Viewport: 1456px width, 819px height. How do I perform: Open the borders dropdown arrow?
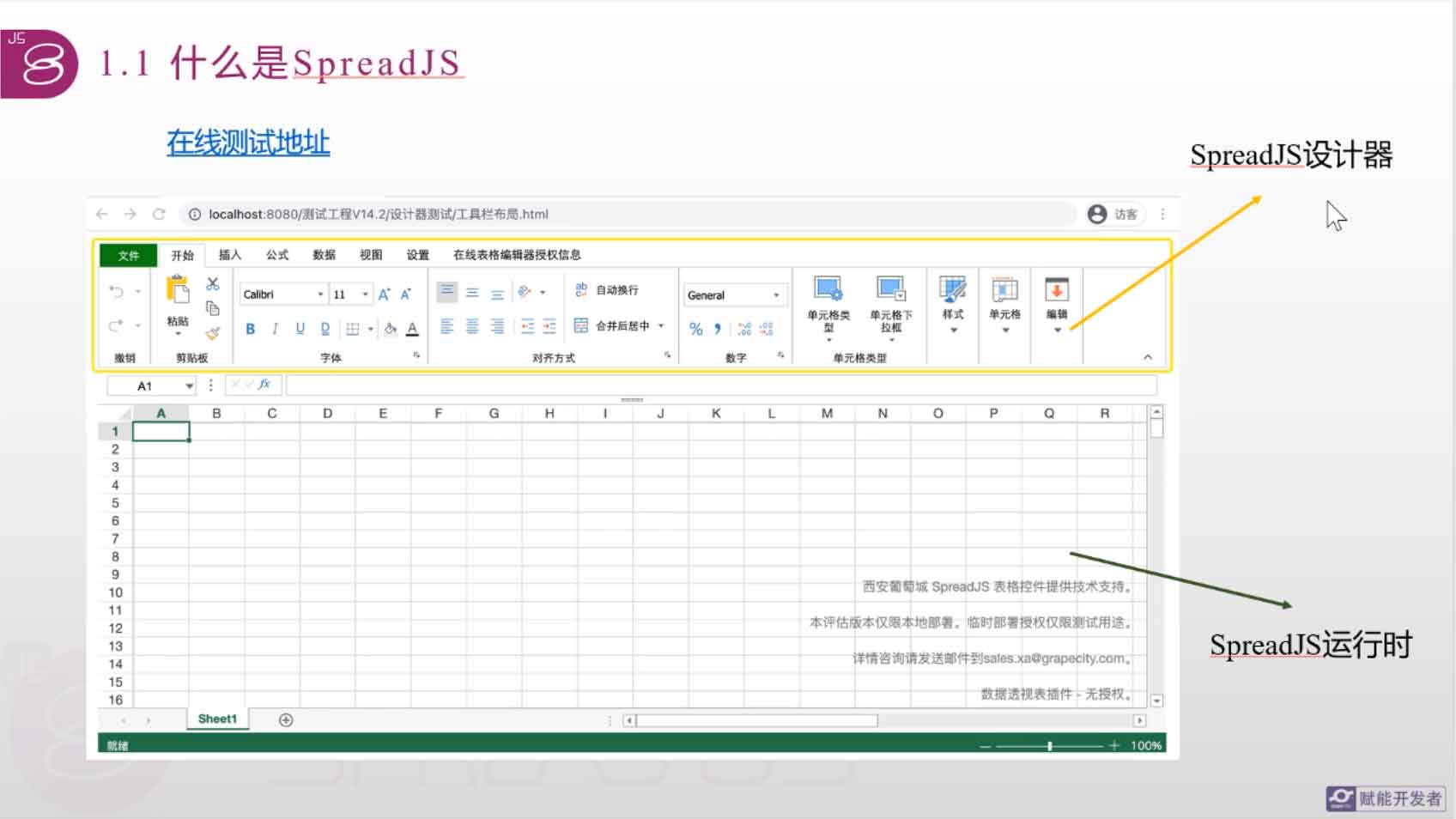pos(371,328)
